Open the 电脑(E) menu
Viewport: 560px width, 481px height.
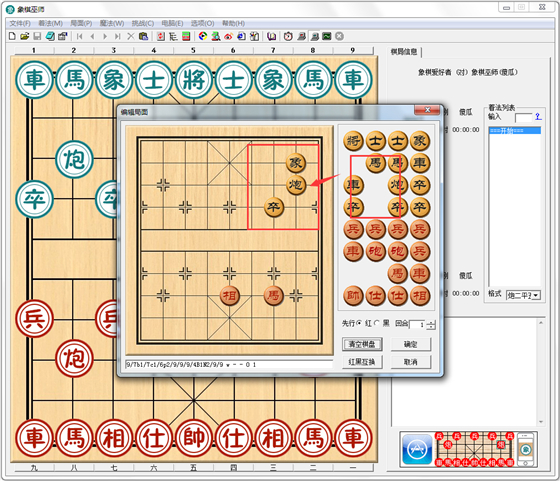172,23
